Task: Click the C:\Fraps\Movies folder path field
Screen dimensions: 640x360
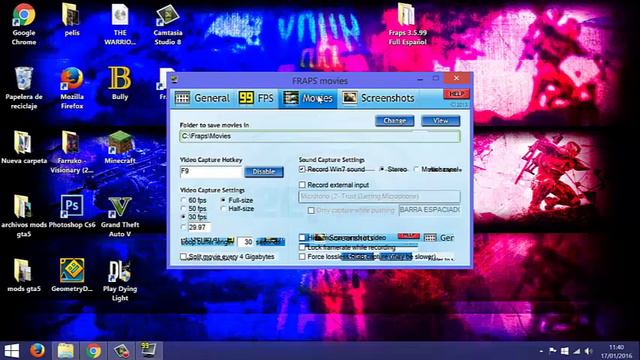Action: point(320,136)
